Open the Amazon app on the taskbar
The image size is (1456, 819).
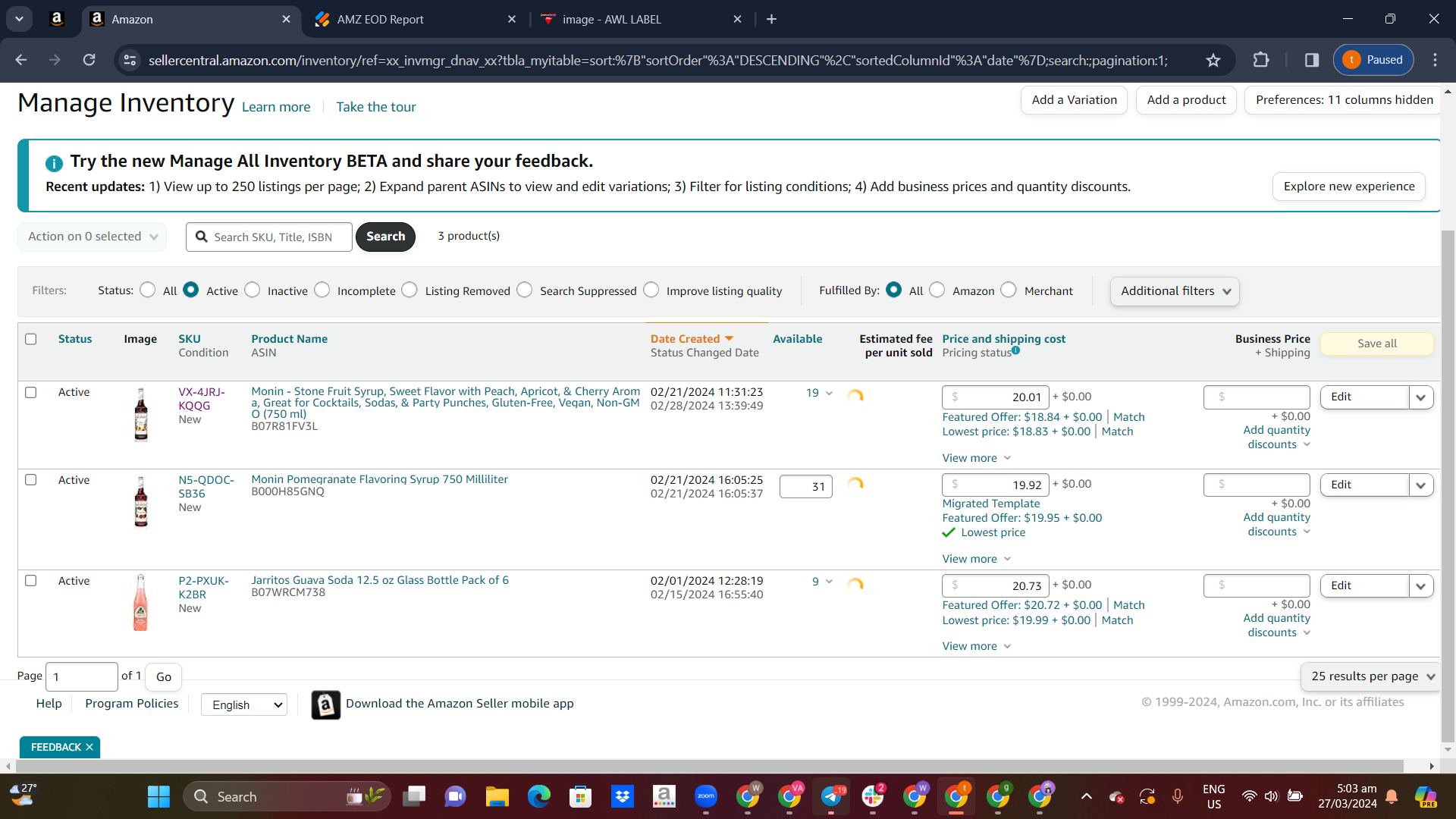[664, 796]
